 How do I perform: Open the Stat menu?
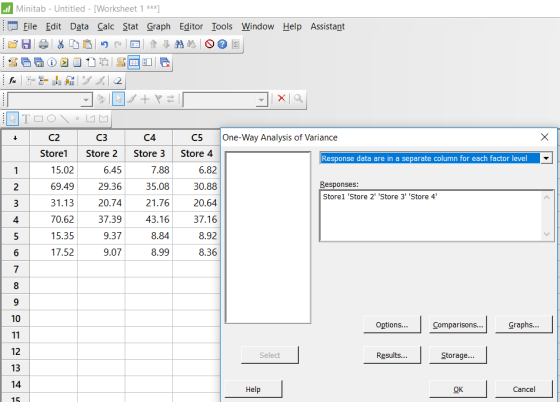pos(130,26)
